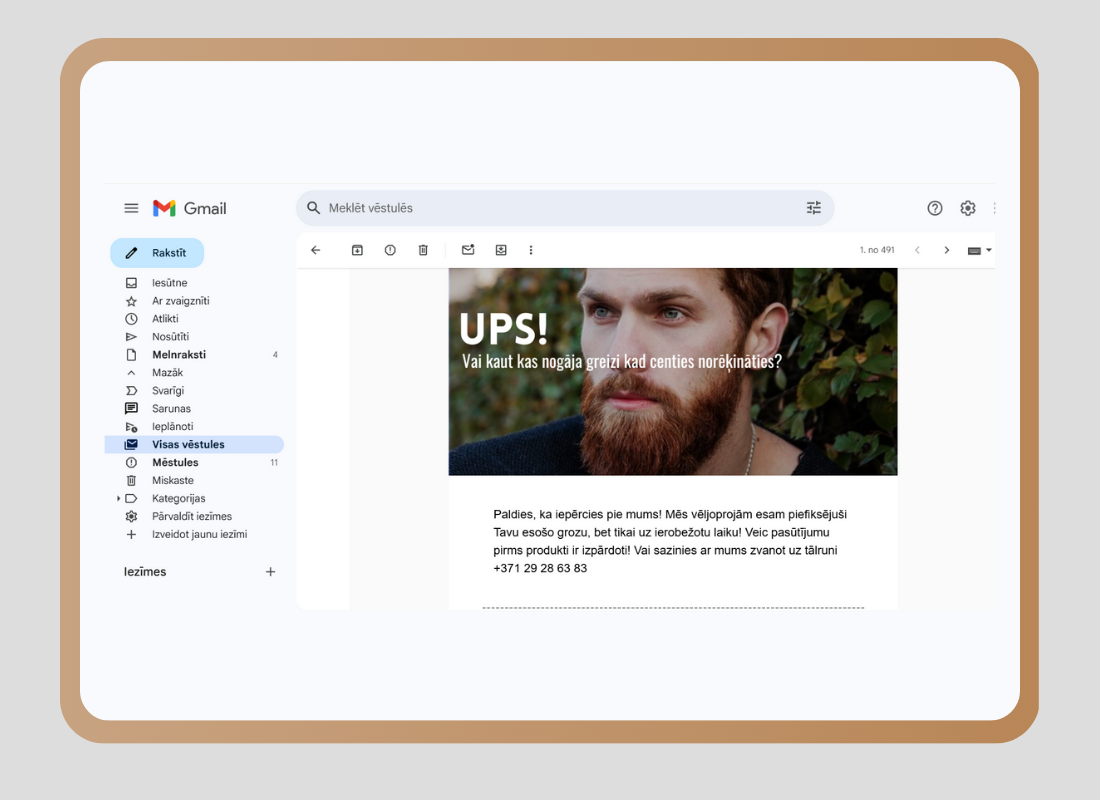Archive the open email

[x=357, y=250]
